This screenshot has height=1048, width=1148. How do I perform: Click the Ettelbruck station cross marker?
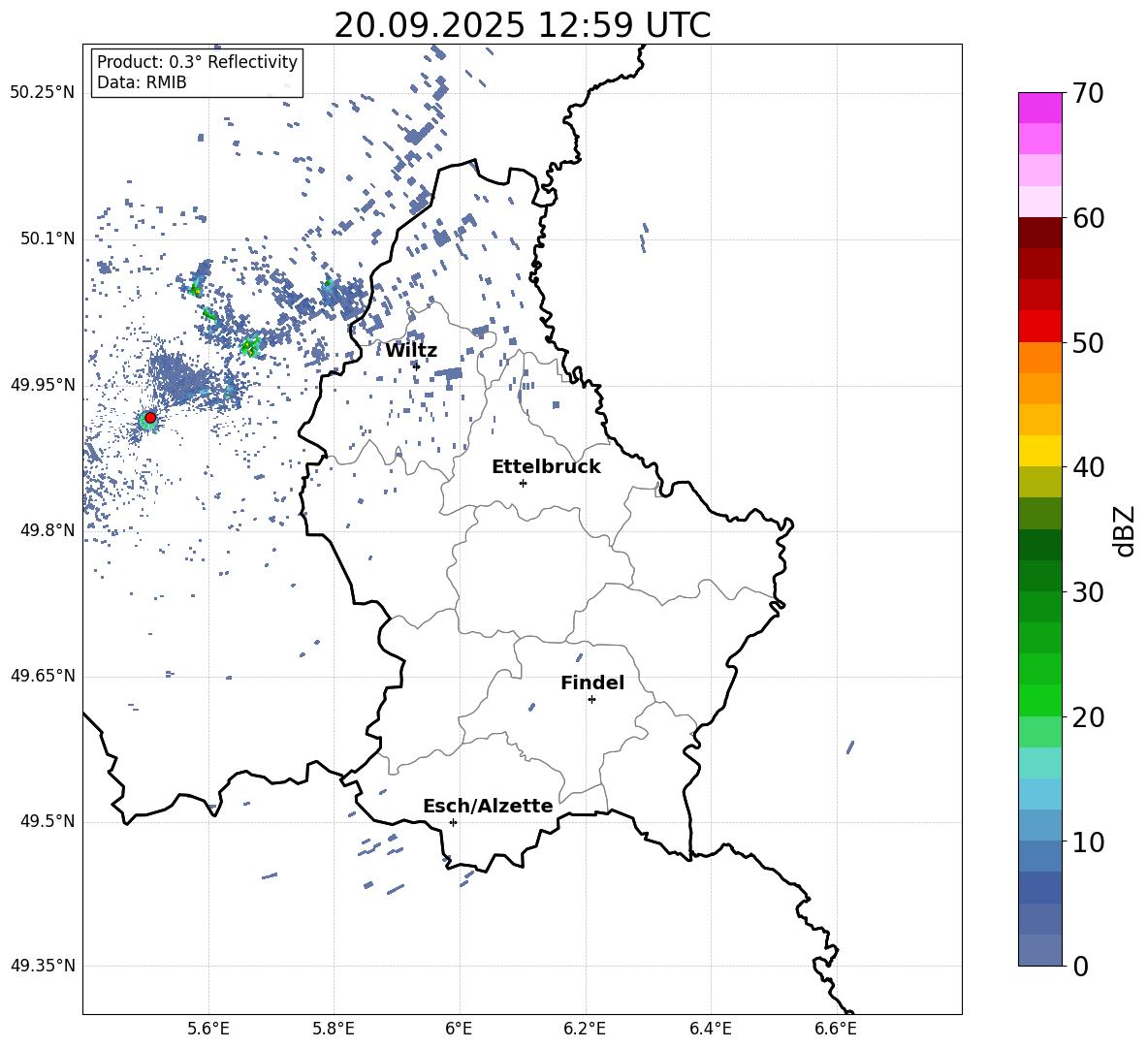pos(523,483)
